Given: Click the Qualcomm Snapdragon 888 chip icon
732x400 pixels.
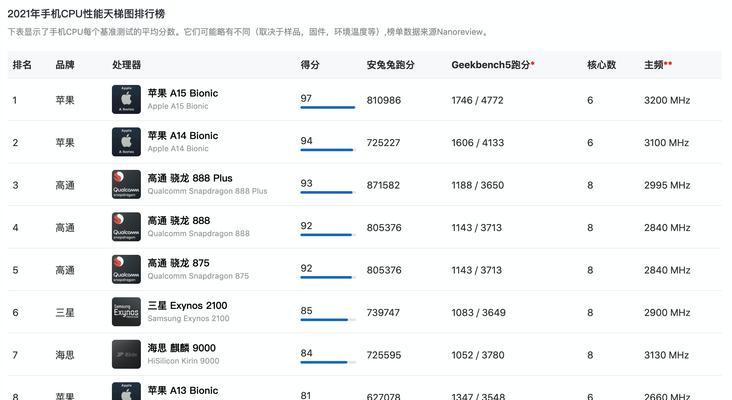Looking at the screenshot, I should point(126,227).
